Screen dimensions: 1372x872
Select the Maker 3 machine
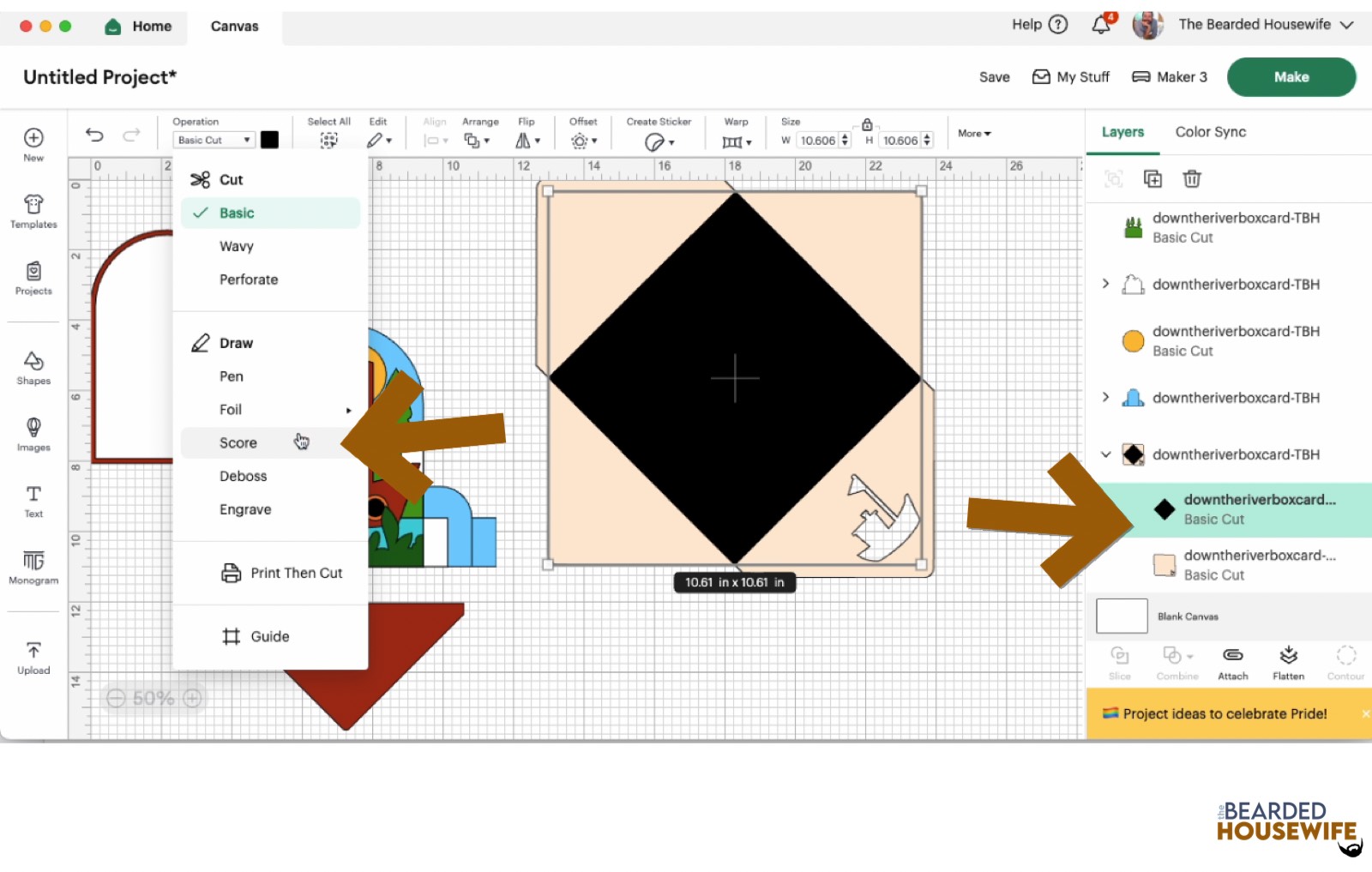(x=1169, y=77)
